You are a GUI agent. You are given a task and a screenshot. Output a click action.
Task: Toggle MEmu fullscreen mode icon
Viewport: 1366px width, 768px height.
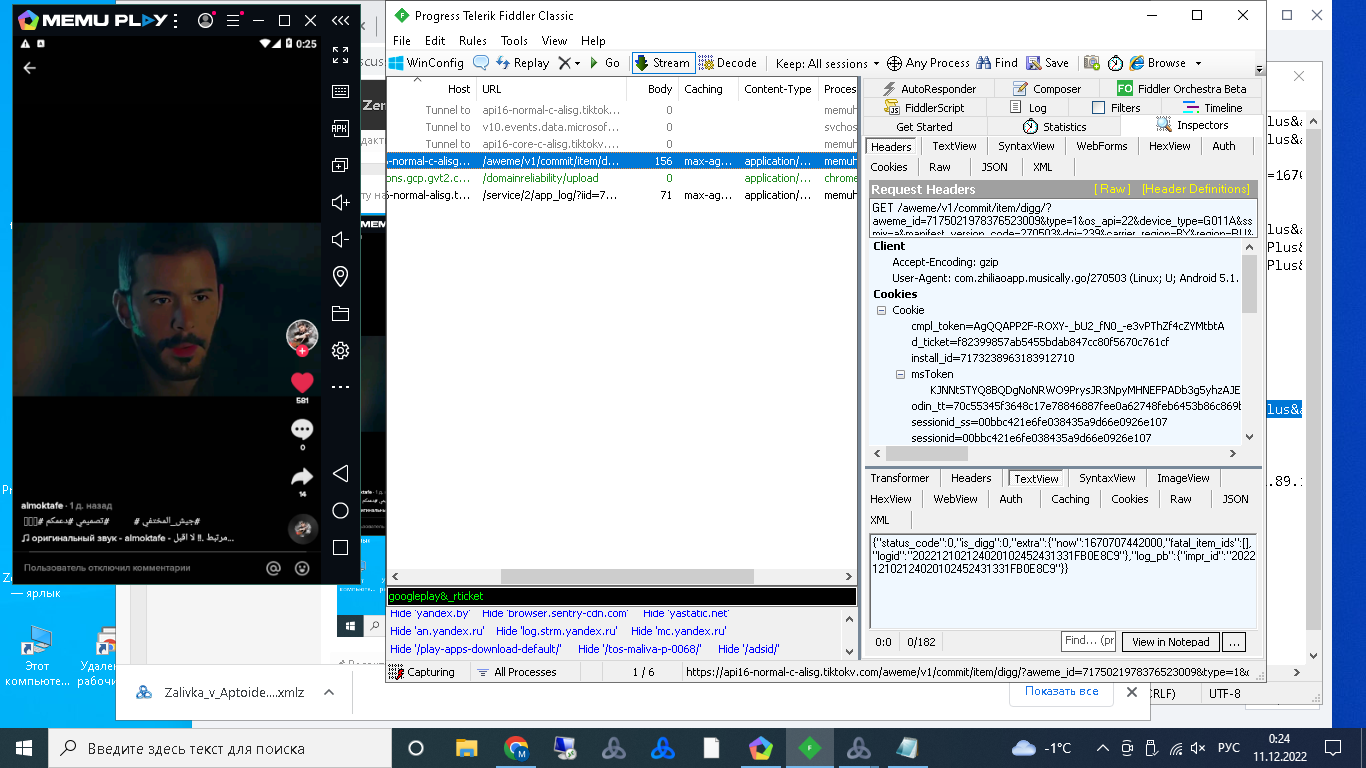[x=340, y=56]
